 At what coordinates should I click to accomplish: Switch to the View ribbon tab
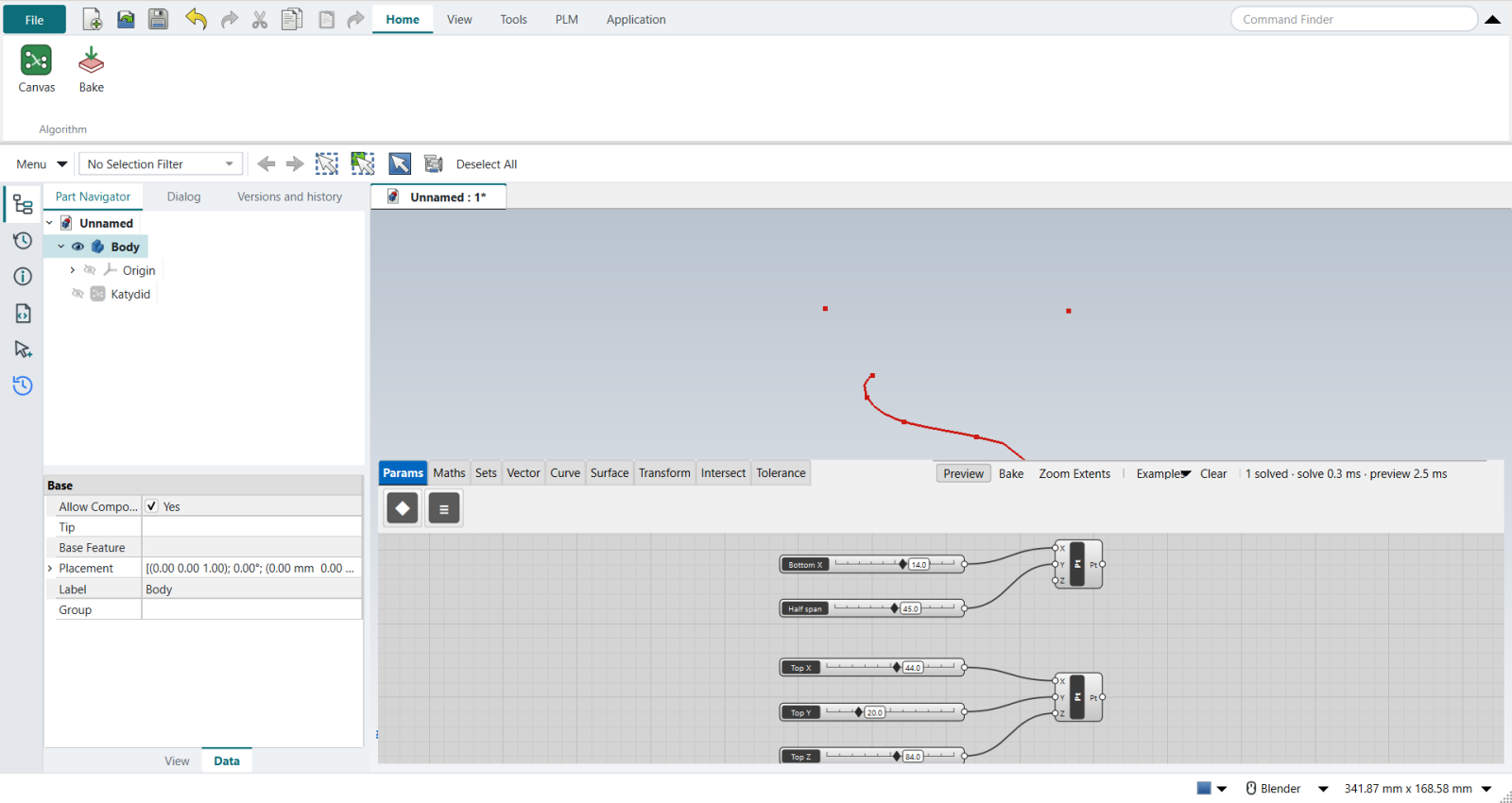pyautogui.click(x=459, y=19)
